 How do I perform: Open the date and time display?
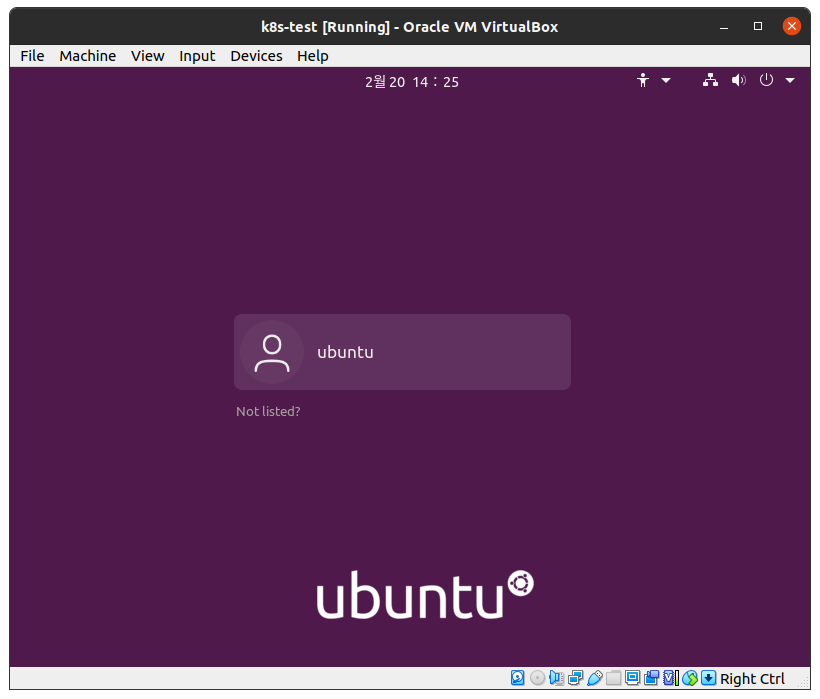tap(412, 82)
